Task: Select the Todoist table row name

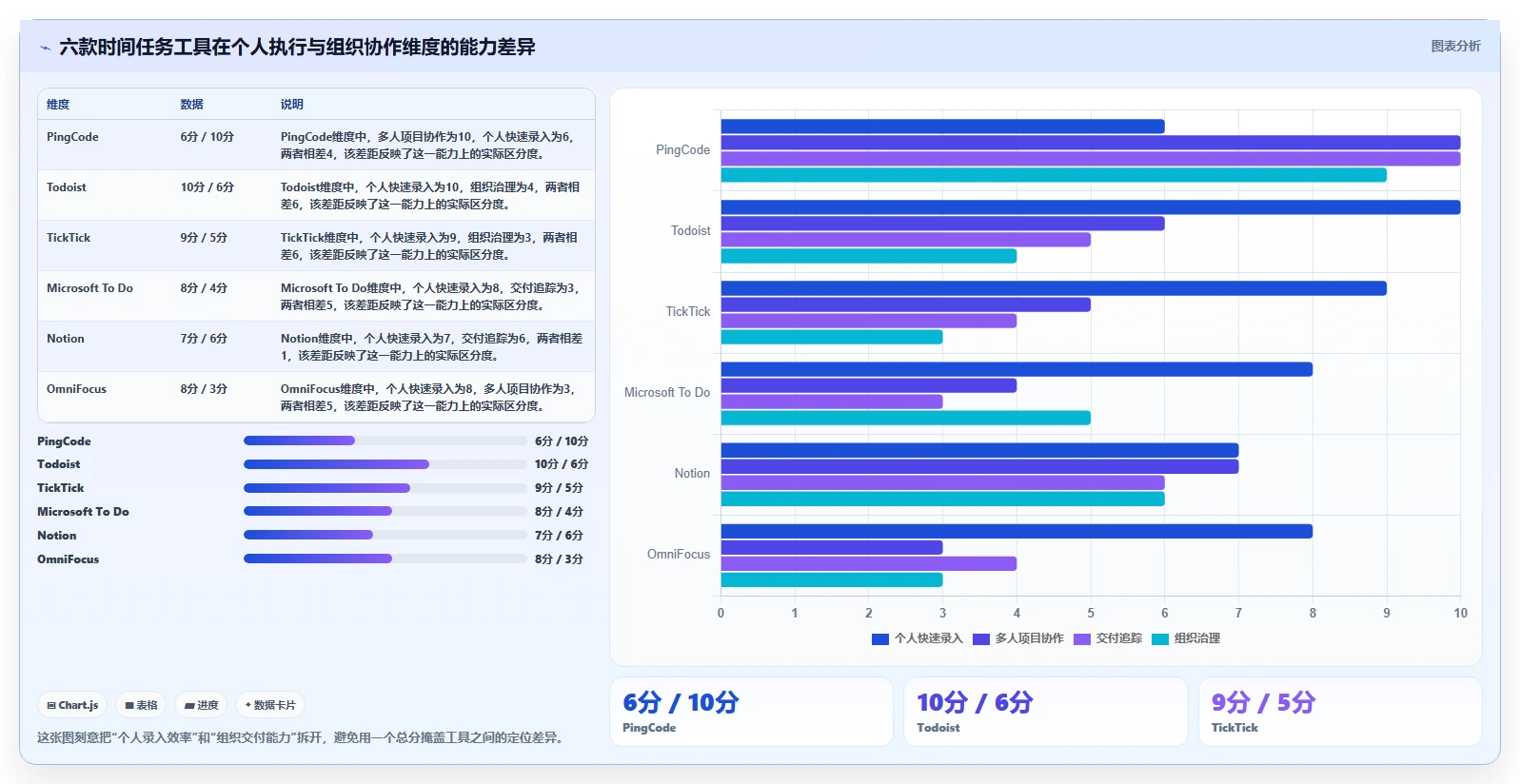Action: pos(67,187)
